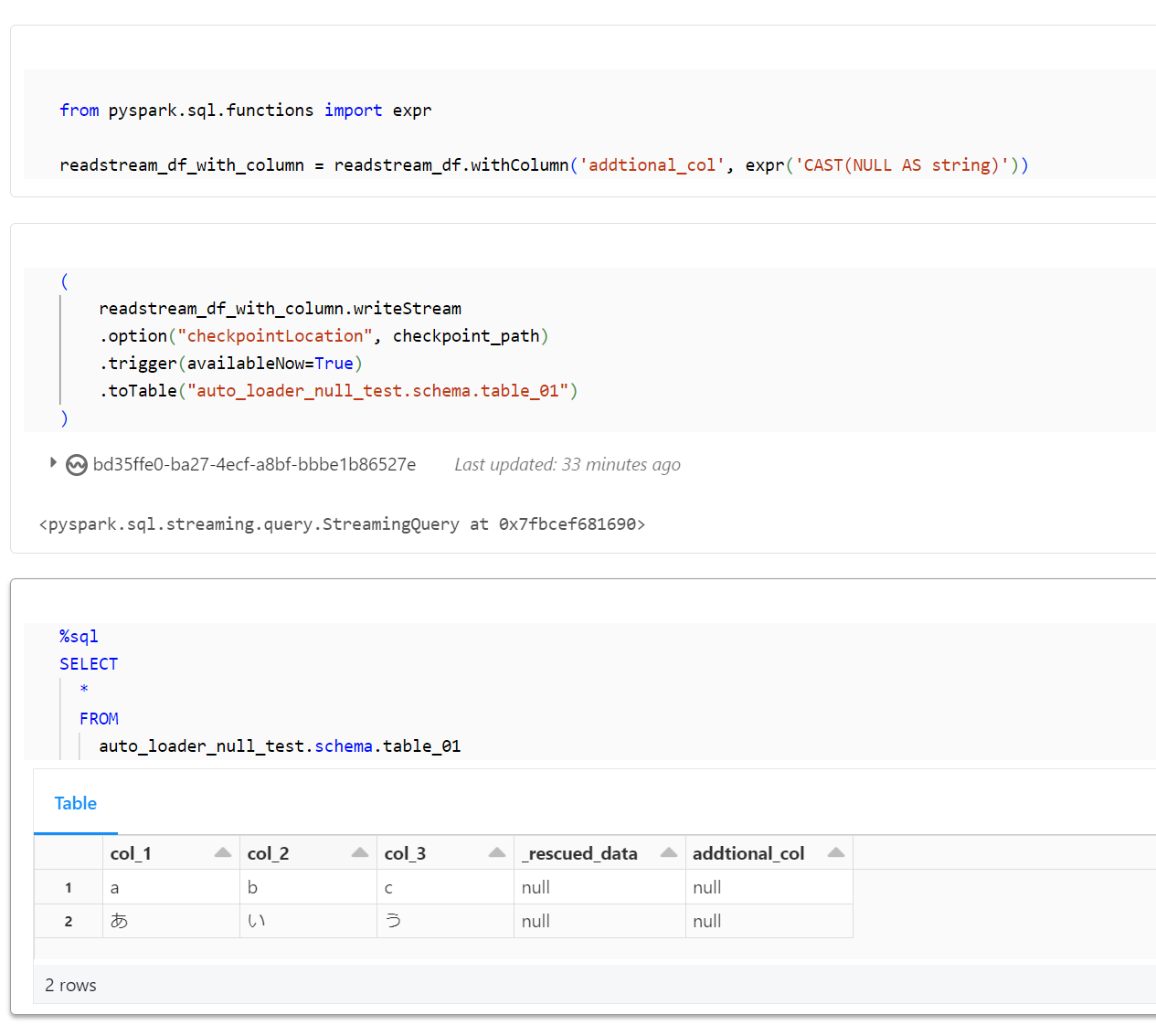This screenshot has height=1036, width=1156.
Task: Click the readstream_df_with_column.writeStream line
Action: click(280, 309)
